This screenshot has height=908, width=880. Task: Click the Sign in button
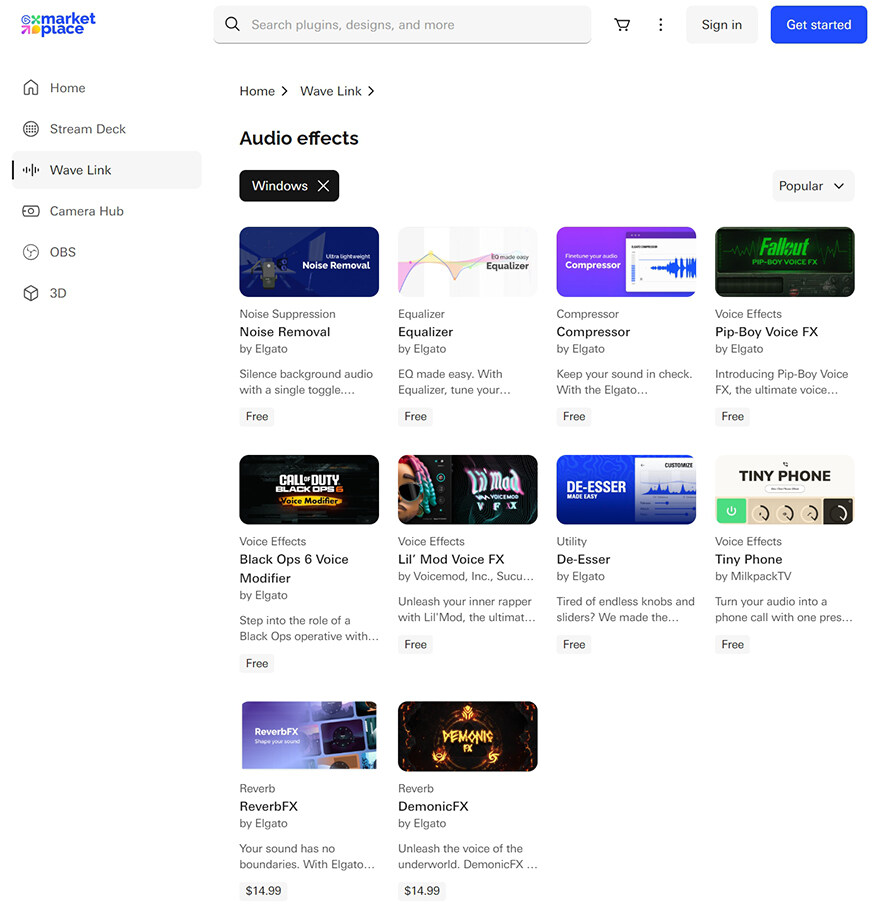(721, 24)
